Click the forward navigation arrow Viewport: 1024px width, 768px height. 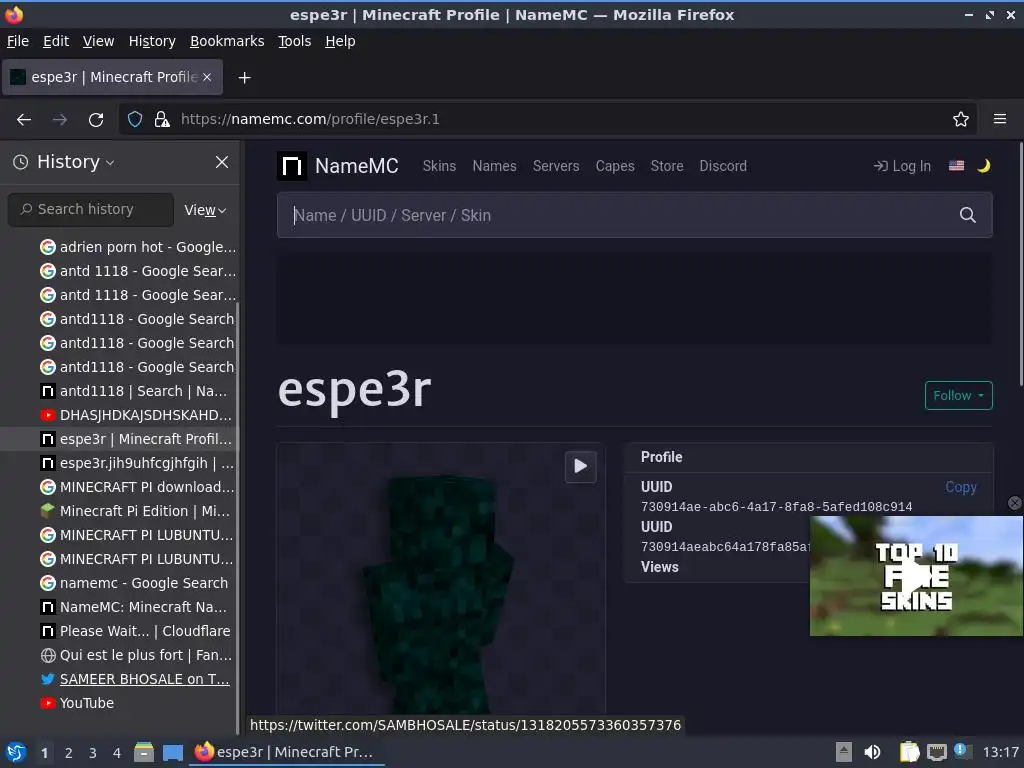pyautogui.click(x=59, y=120)
